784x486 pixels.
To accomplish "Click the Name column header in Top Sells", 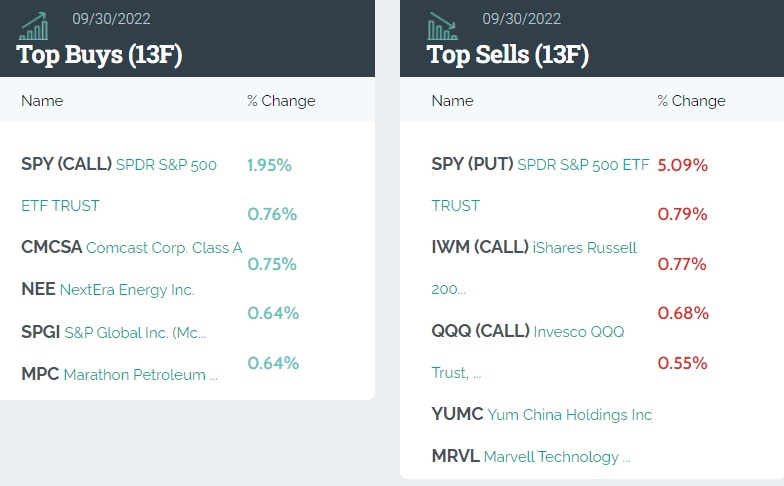I will (x=452, y=101).
